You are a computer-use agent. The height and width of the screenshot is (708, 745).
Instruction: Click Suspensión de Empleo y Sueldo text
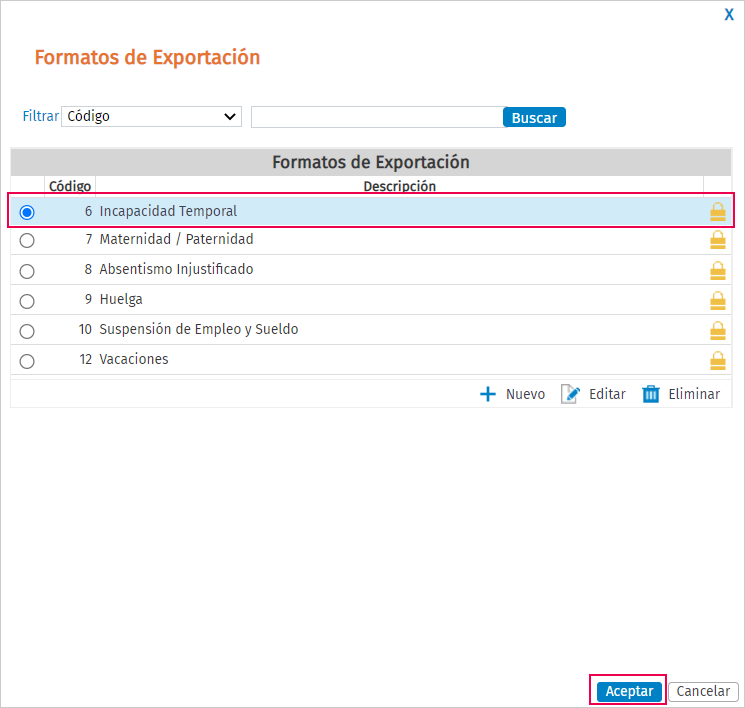coord(199,329)
